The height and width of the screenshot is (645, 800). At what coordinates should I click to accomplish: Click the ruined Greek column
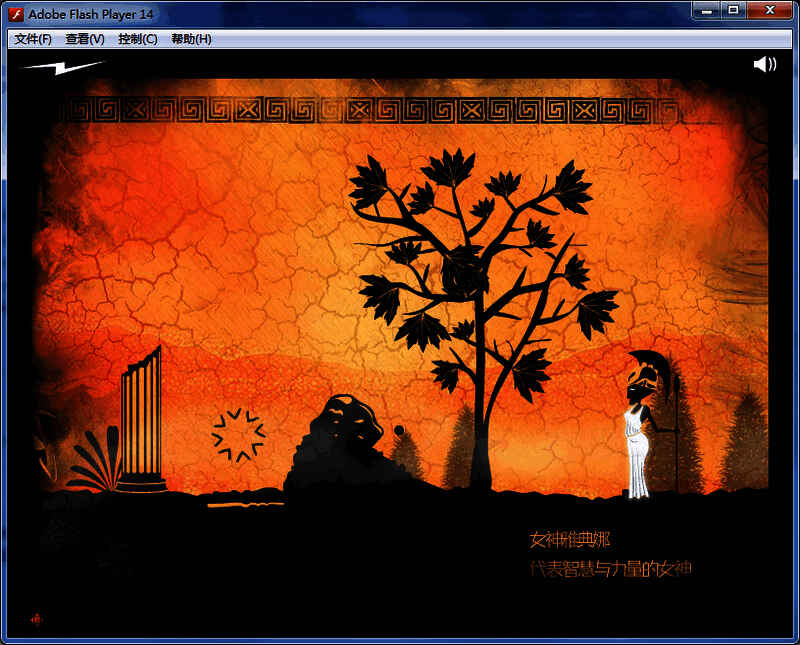pos(141,420)
